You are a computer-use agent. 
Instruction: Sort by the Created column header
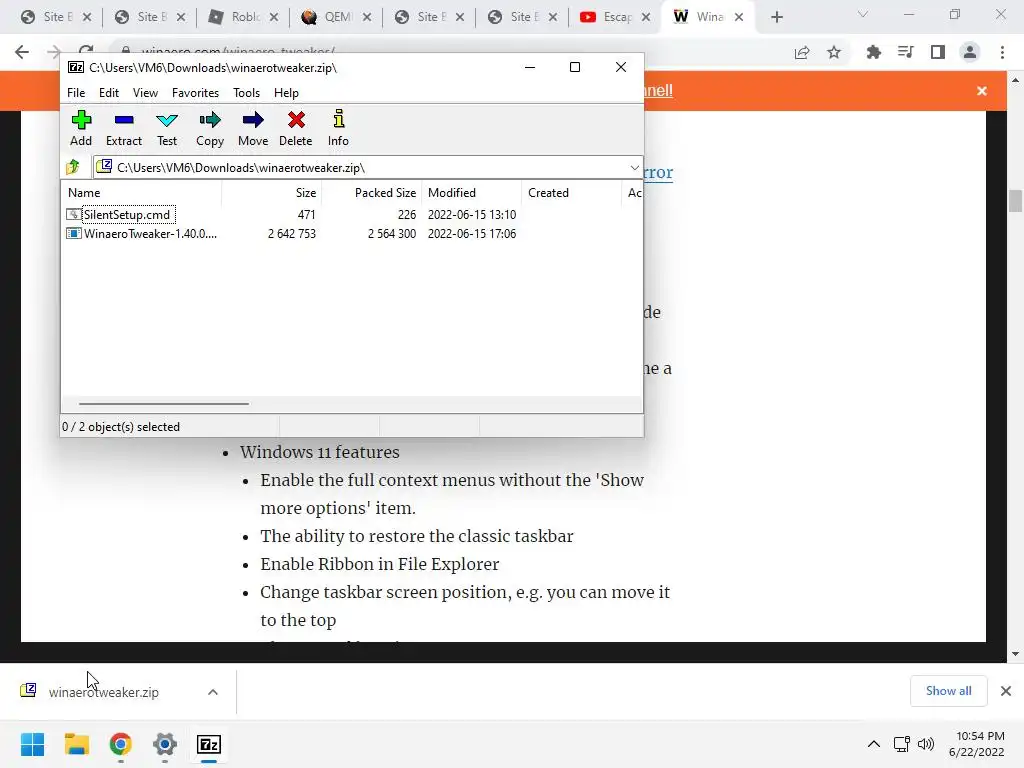[x=571, y=193]
